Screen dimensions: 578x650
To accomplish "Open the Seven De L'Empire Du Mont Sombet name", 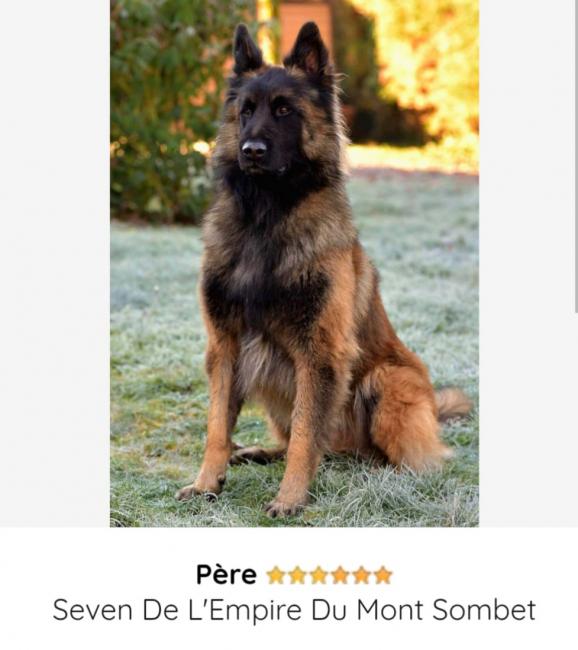I will [x=294, y=610].
